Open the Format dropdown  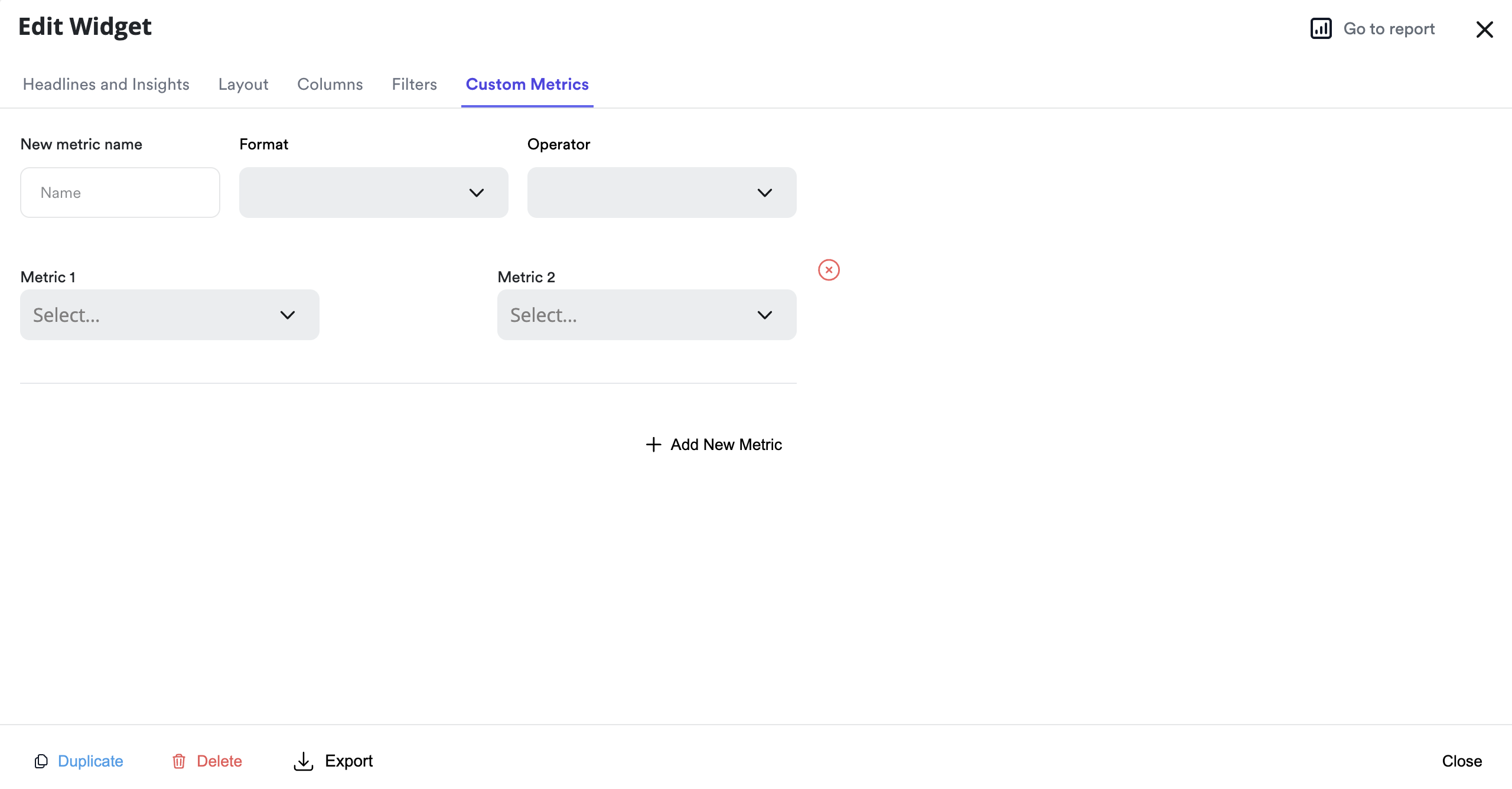pos(373,193)
